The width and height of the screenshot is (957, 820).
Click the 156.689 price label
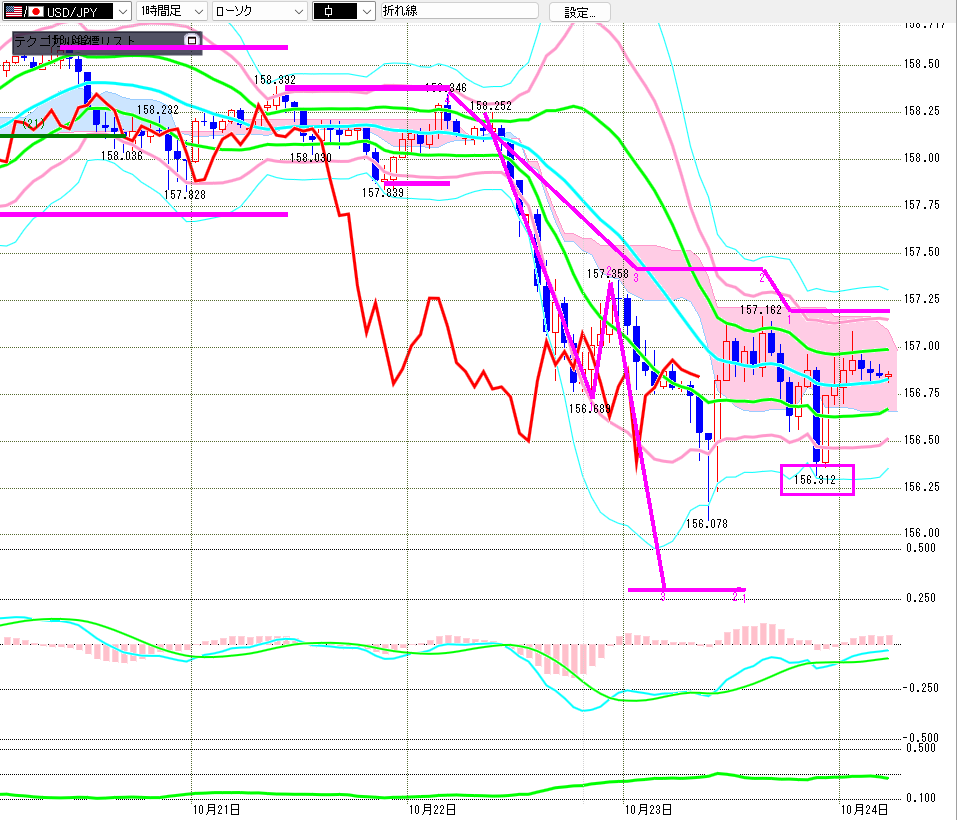click(590, 409)
